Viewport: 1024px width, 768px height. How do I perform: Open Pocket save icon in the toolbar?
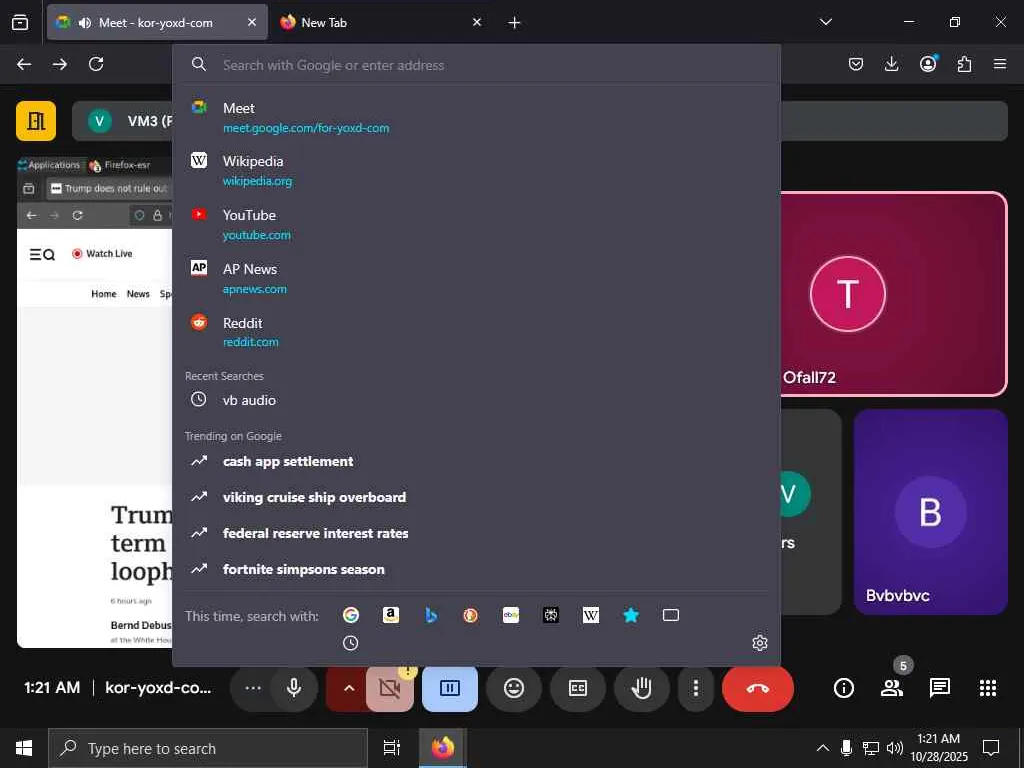click(856, 64)
